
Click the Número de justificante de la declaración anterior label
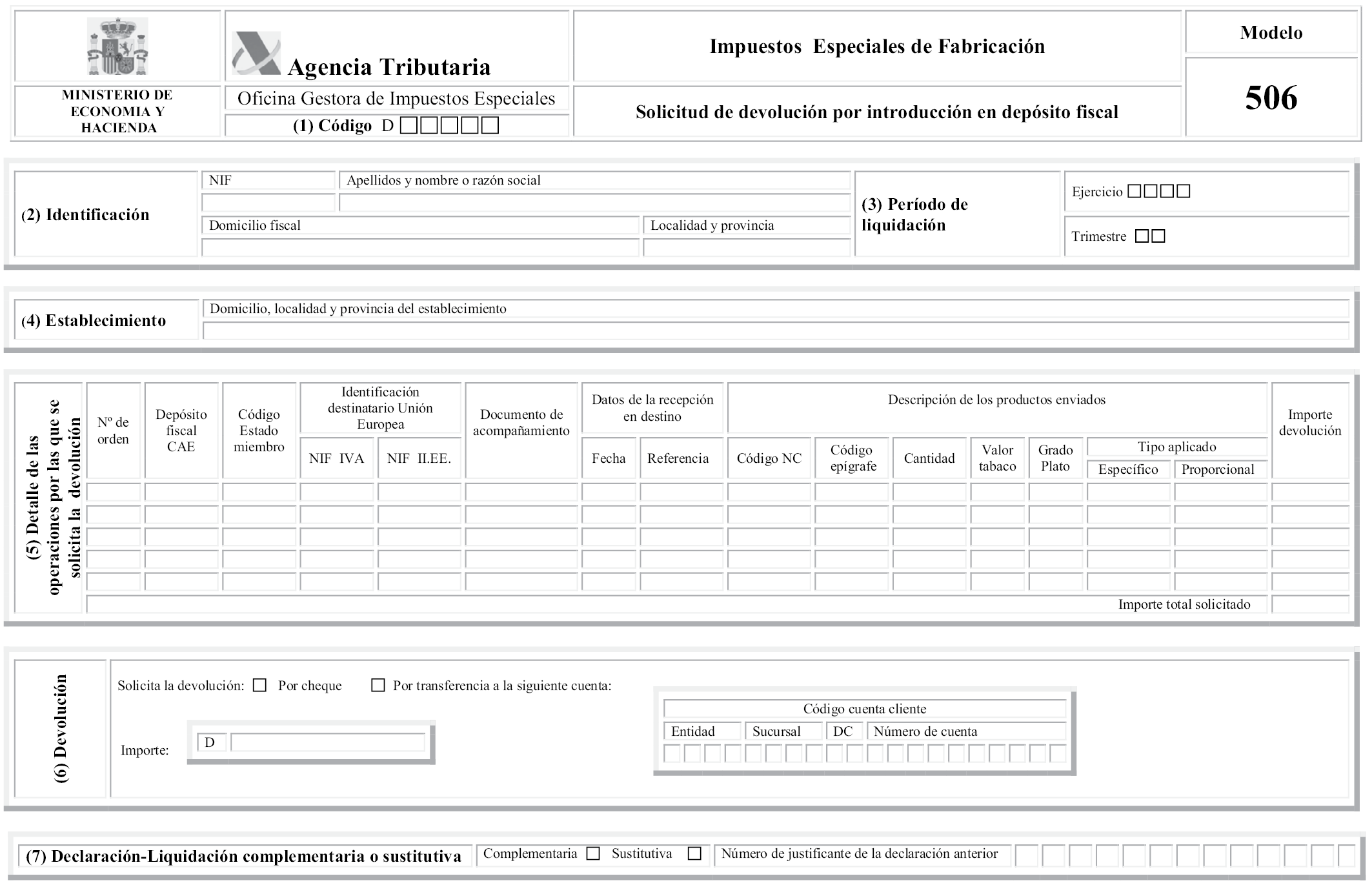click(859, 853)
